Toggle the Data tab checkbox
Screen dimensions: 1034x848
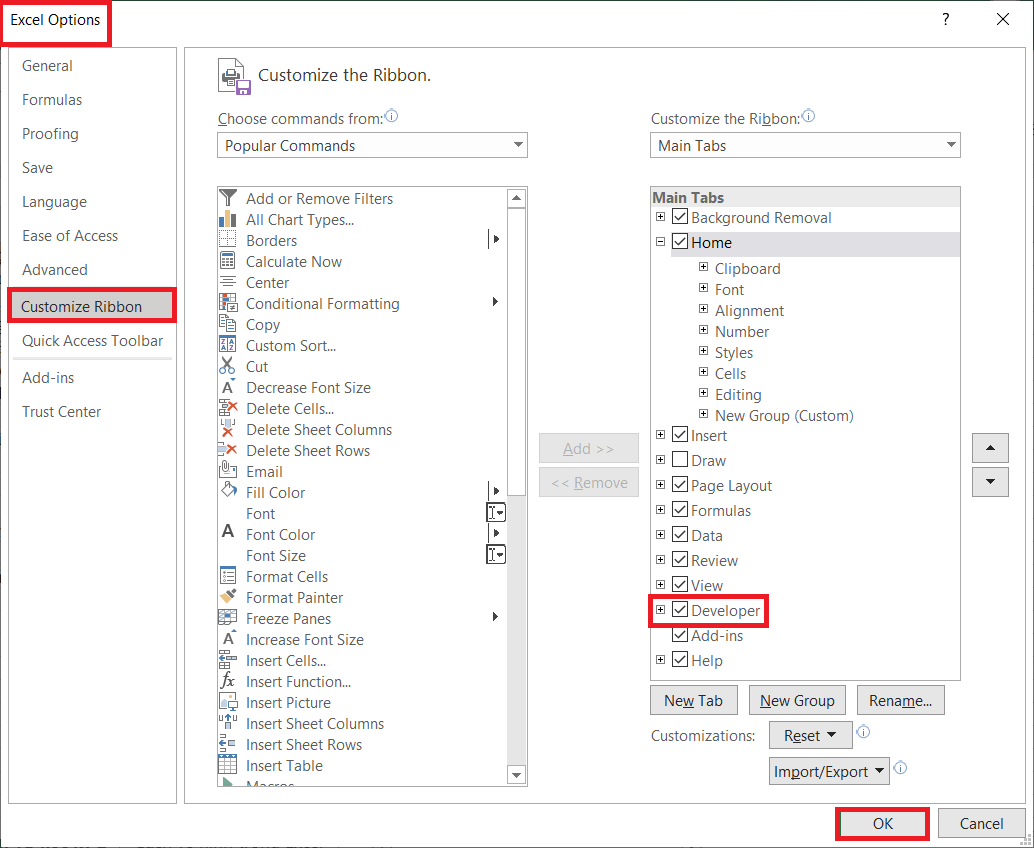coord(680,535)
